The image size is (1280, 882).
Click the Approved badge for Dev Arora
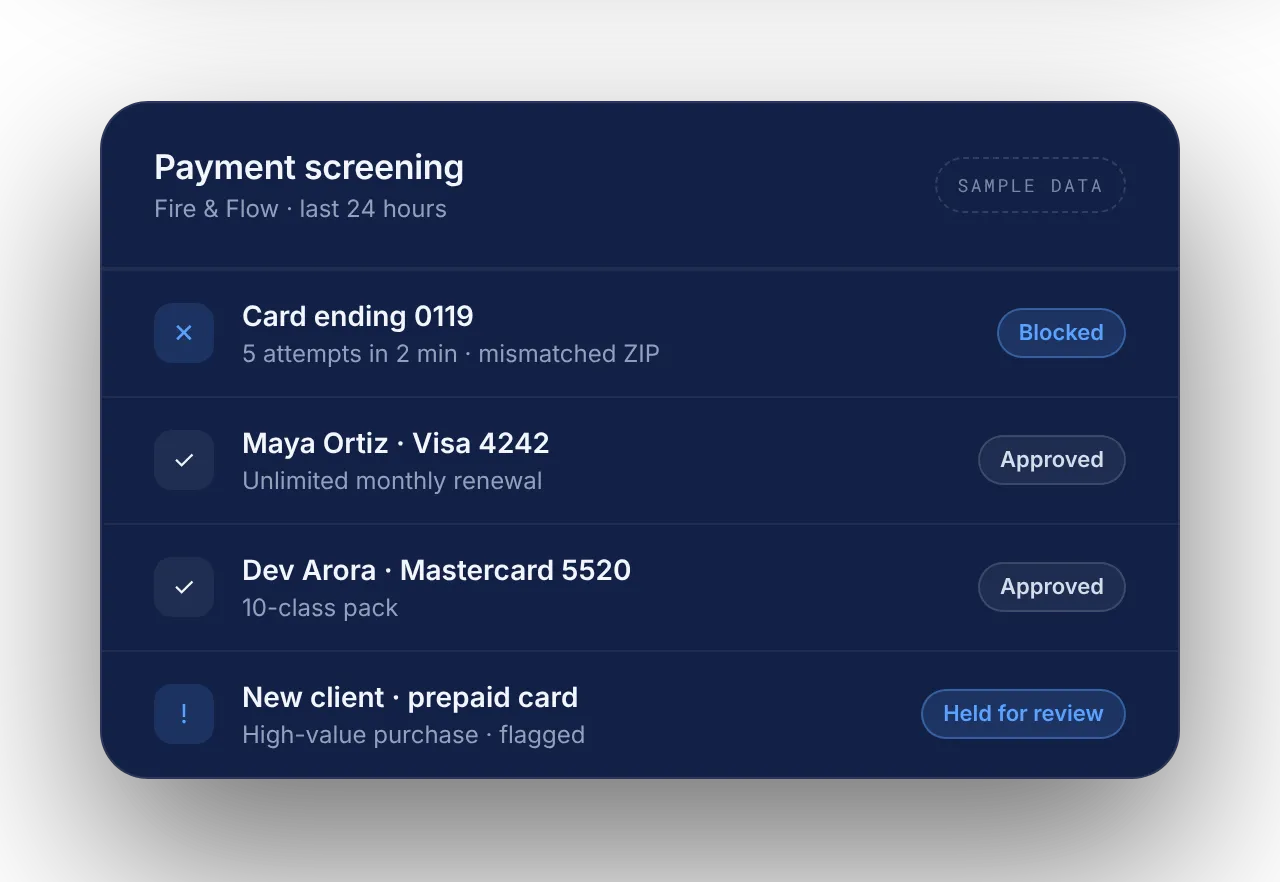point(1052,587)
